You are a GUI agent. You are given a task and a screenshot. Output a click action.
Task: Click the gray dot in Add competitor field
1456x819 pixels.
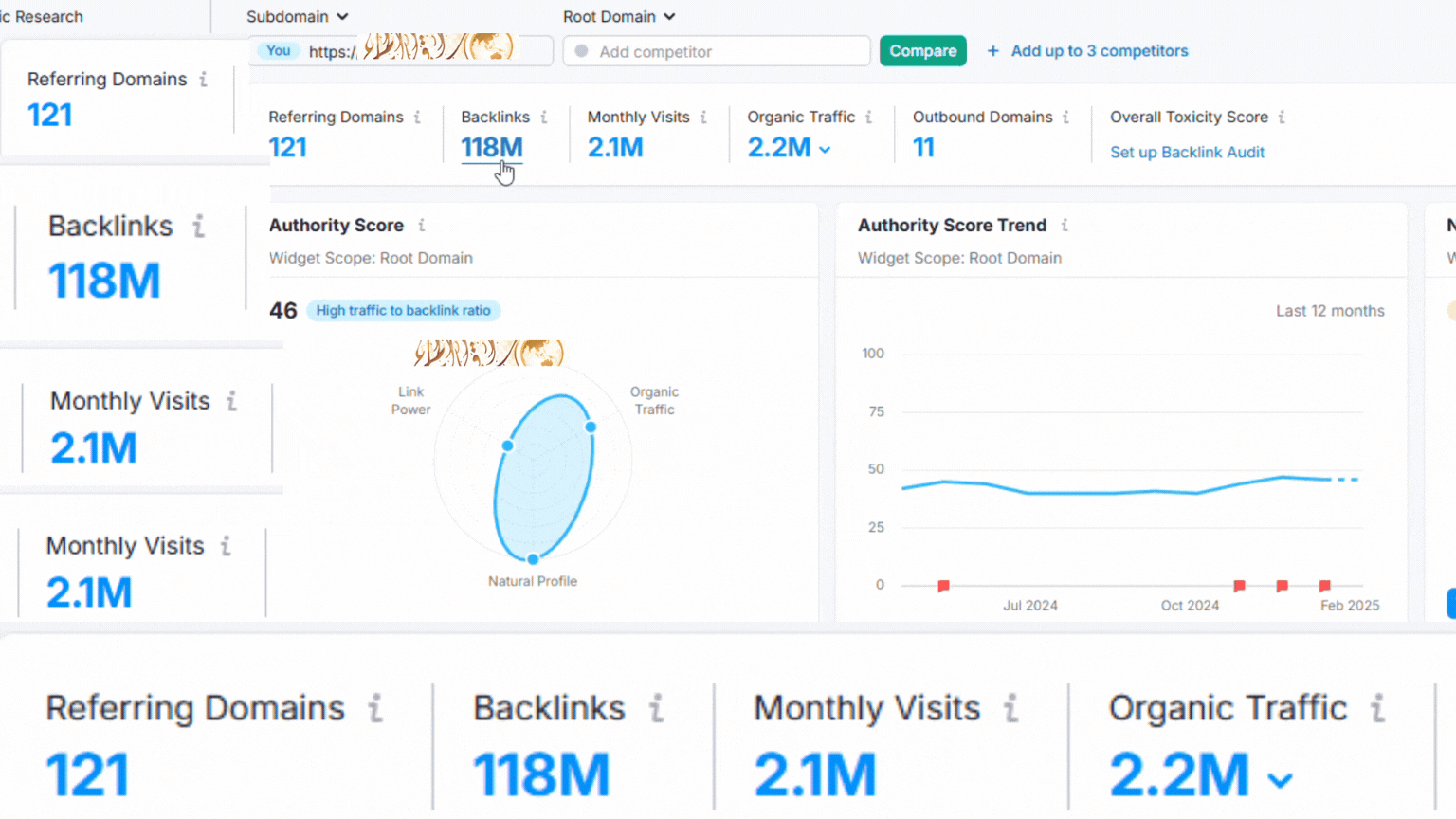point(581,51)
